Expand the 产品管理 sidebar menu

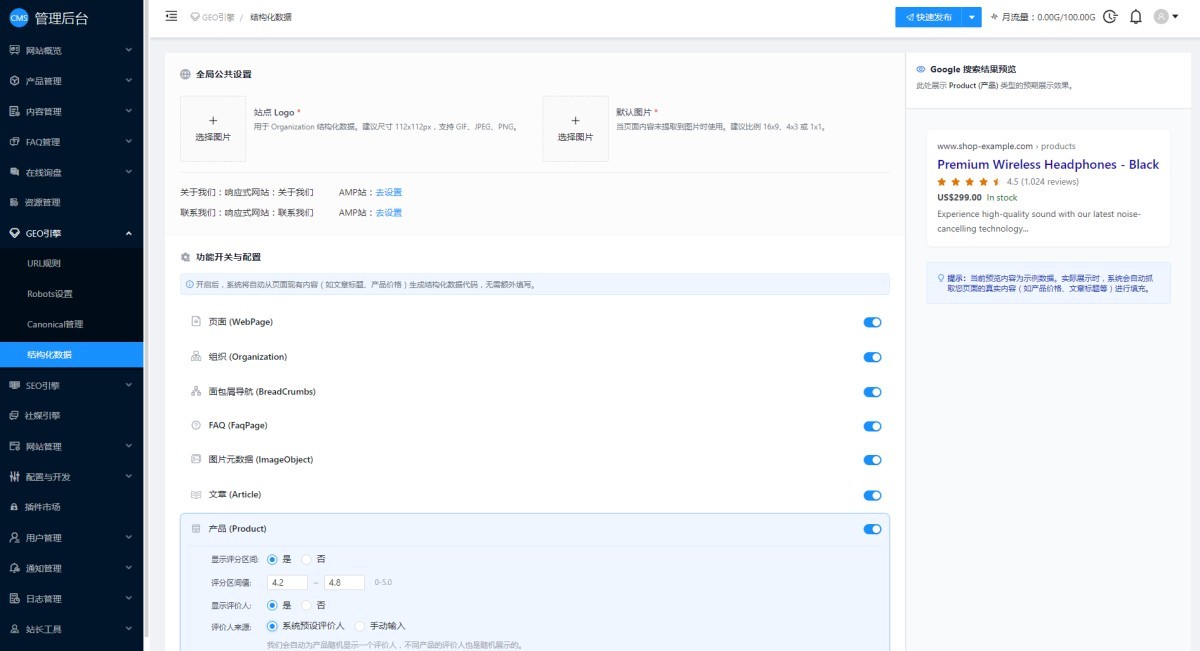click(71, 81)
